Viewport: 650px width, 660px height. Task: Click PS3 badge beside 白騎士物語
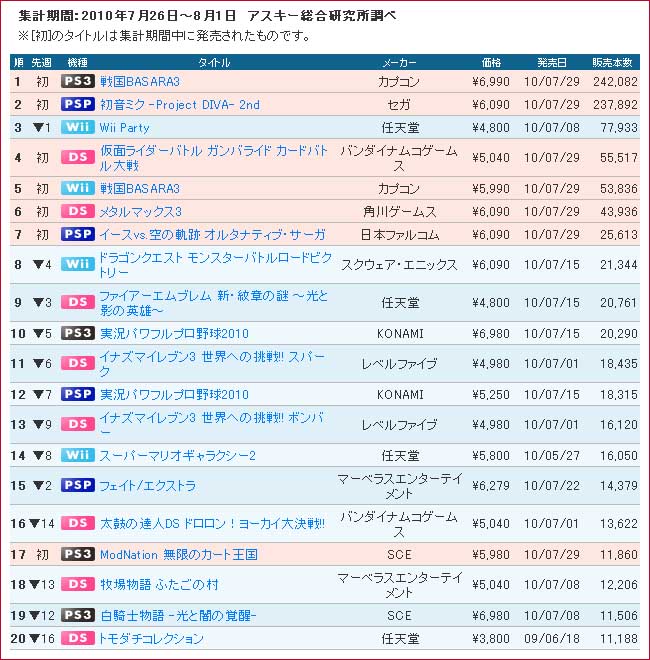pos(77,615)
